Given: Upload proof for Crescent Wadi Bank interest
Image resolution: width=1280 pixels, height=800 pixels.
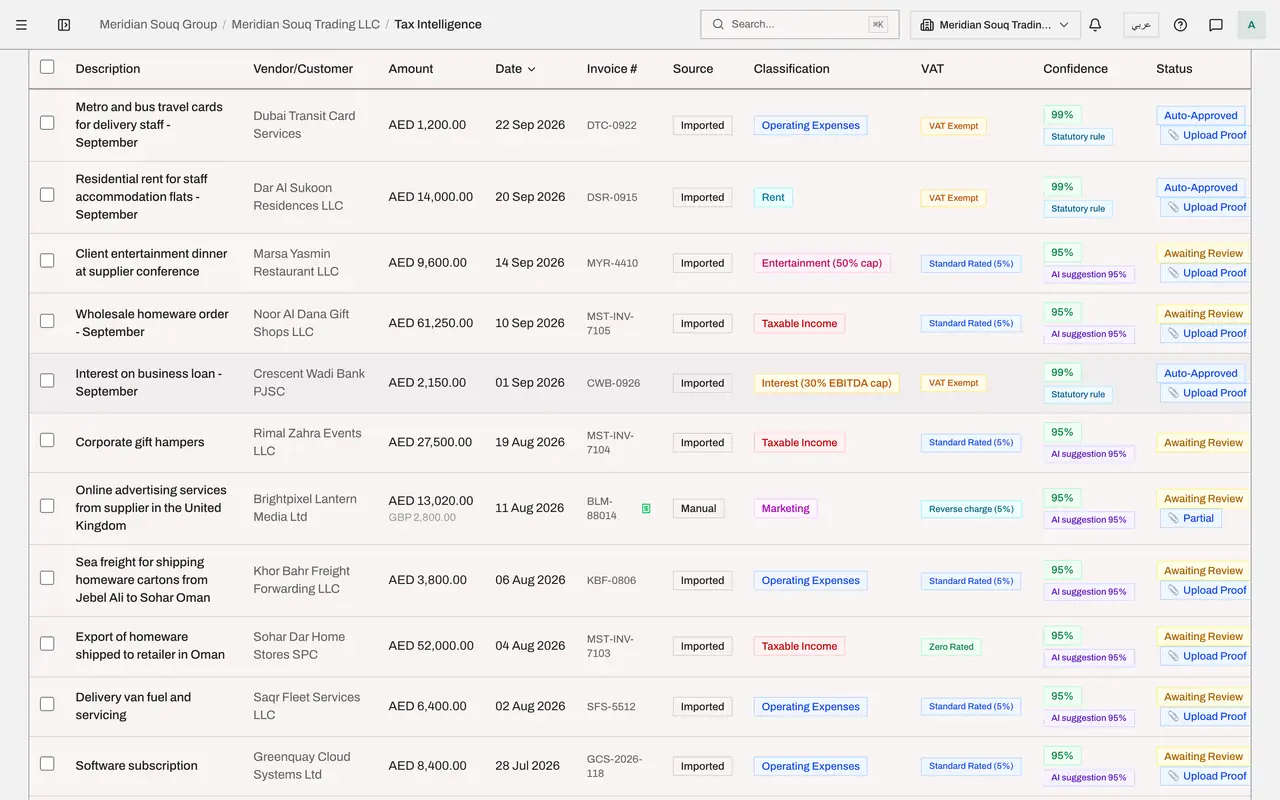Looking at the screenshot, I should click(1206, 393).
